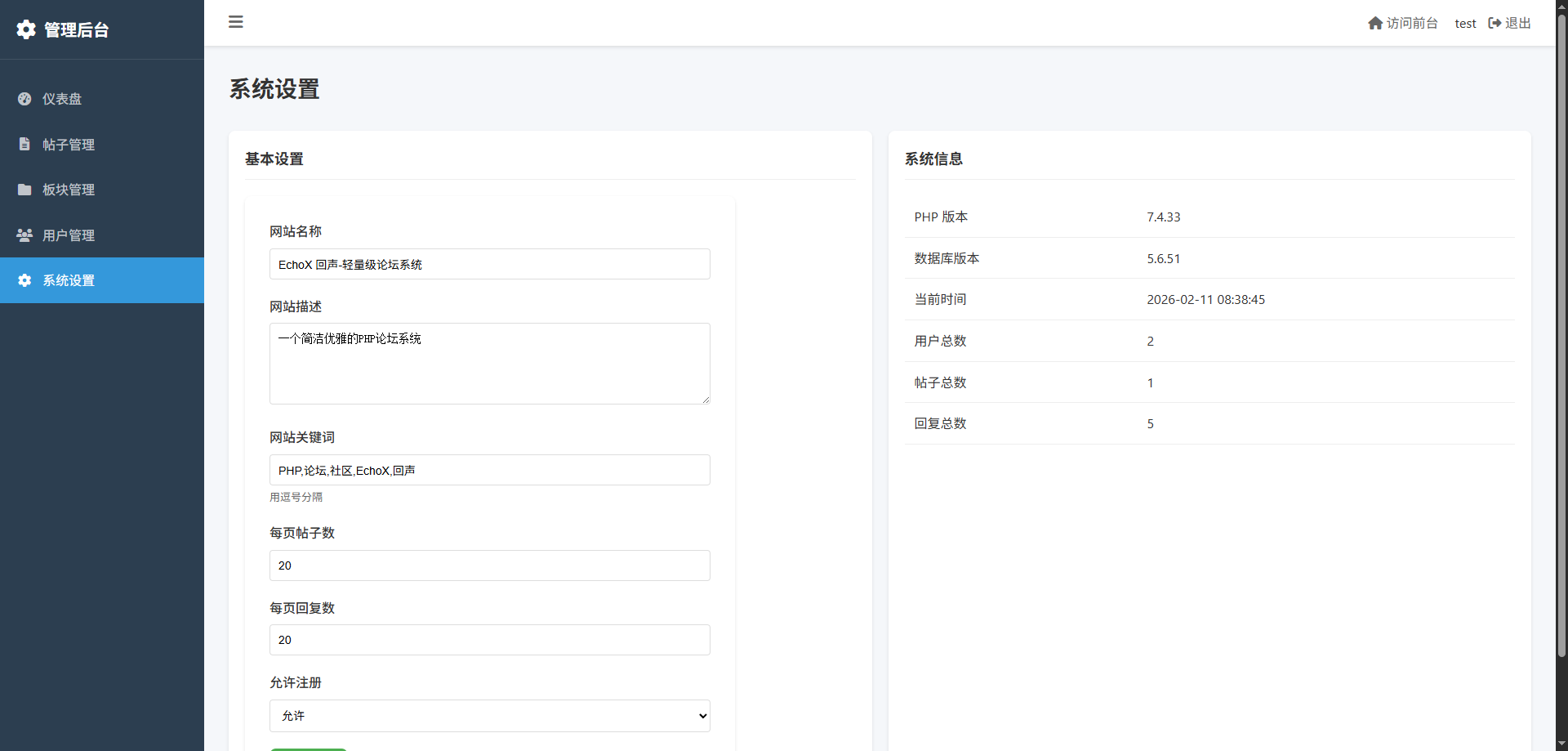This screenshot has width=1568, height=751.
Task: Click the logout arrow icon
Action: coord(1494,24)
